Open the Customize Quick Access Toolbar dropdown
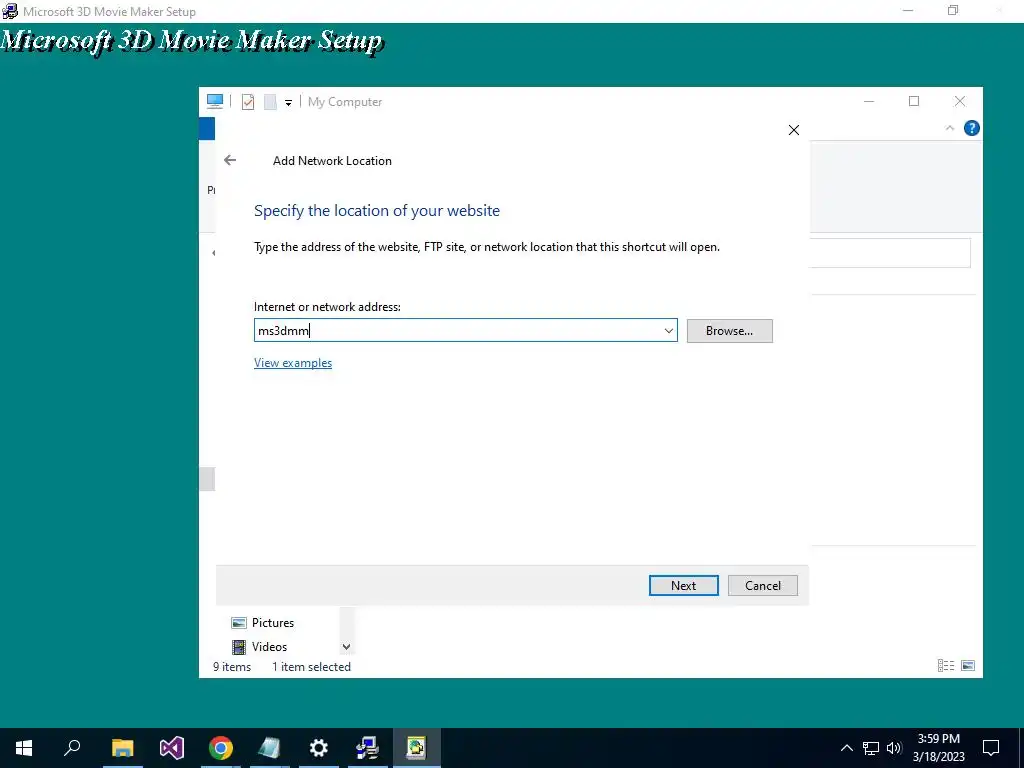This screenshot has width=1024, height=768. coord(288,103)
